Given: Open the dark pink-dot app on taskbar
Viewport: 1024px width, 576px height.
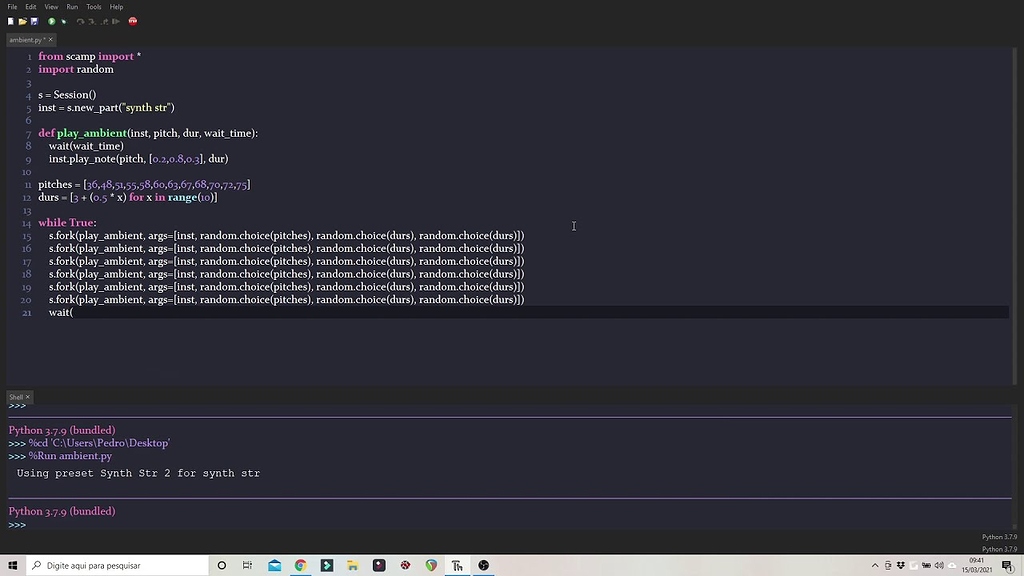Looking at the screenshot, I should (x=379, y=566).
